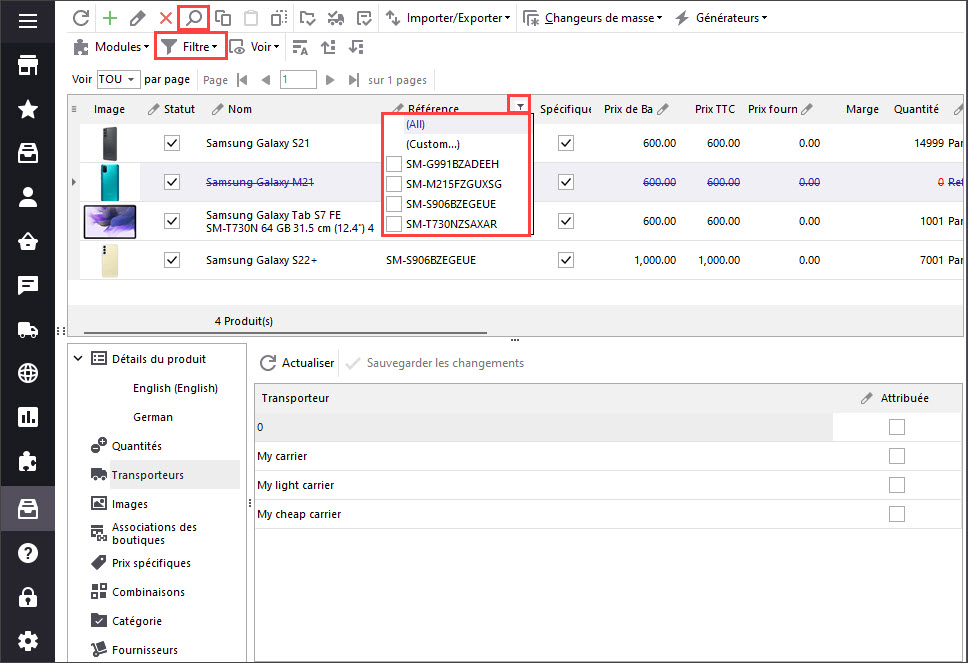This screenshot has width=968, height=663.
Task: Check SM-M215FZGUXSG in the reference filter list
Action: [394, 184]
